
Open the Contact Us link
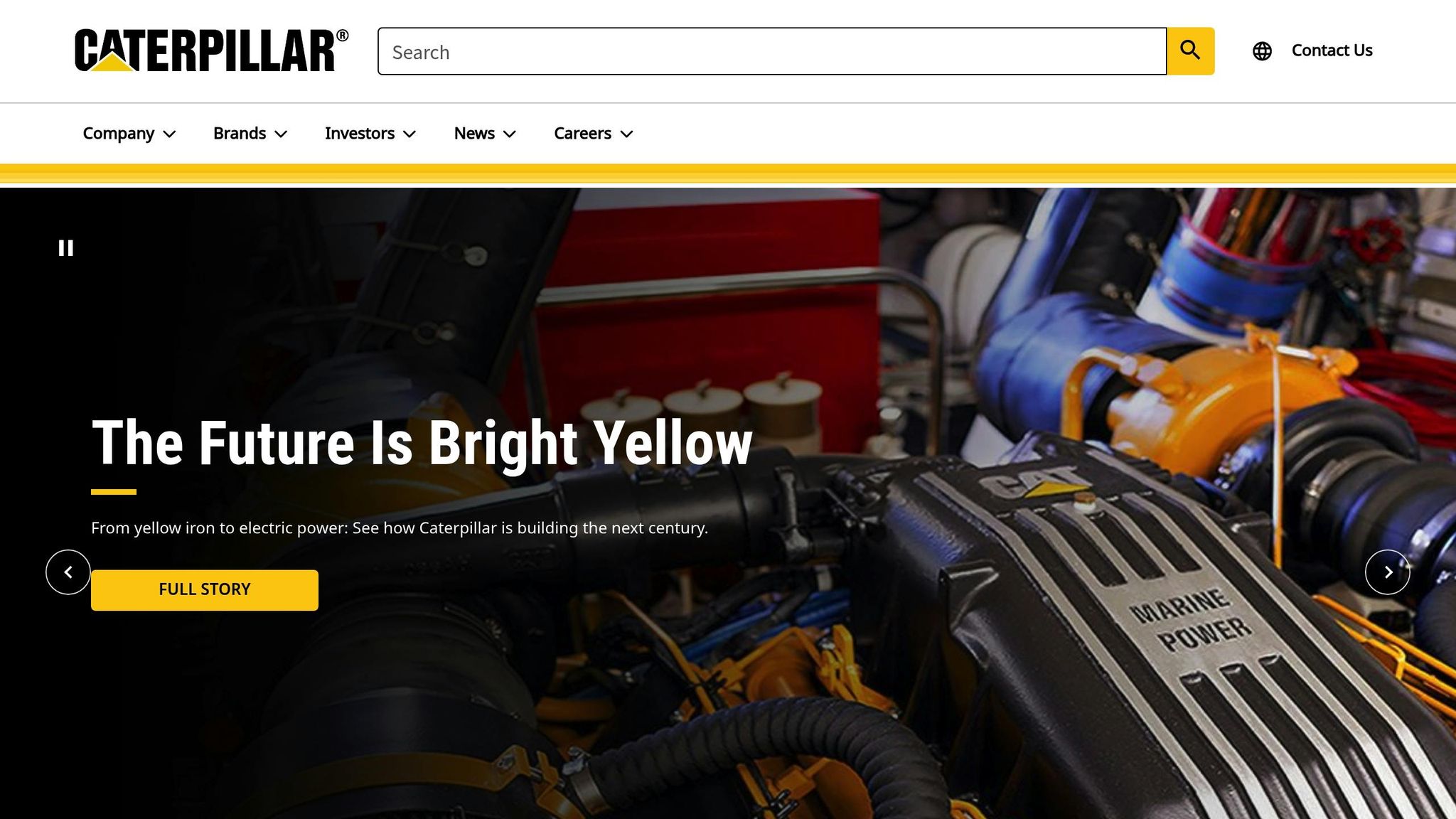click(1331, 50)
